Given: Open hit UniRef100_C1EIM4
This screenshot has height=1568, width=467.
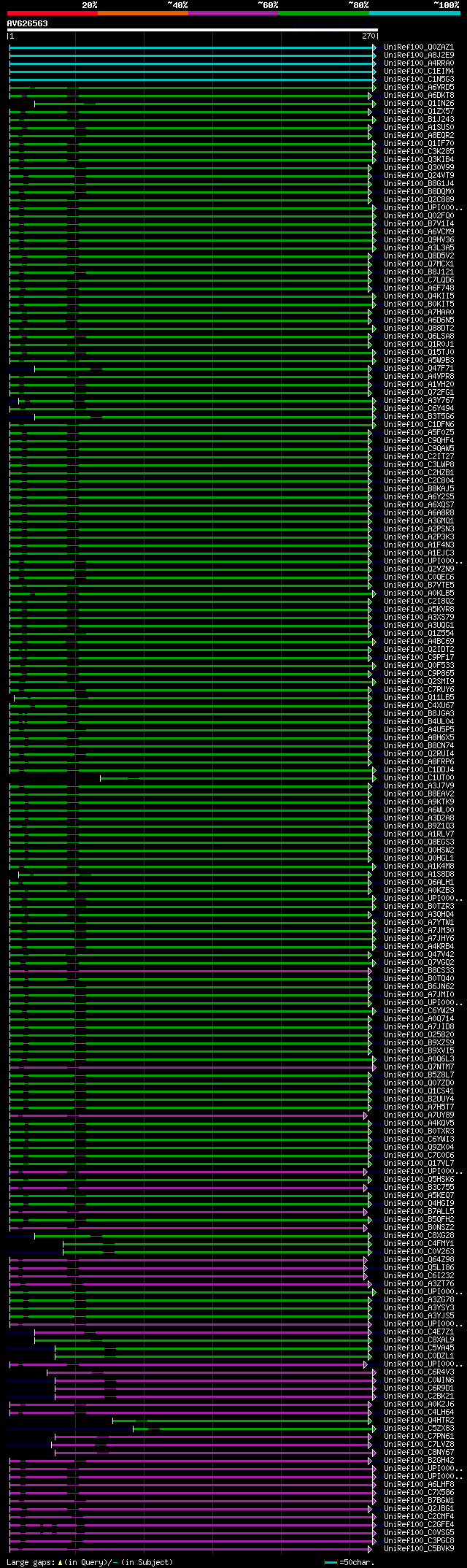Looking at the screenshot, I should (419, 71).
